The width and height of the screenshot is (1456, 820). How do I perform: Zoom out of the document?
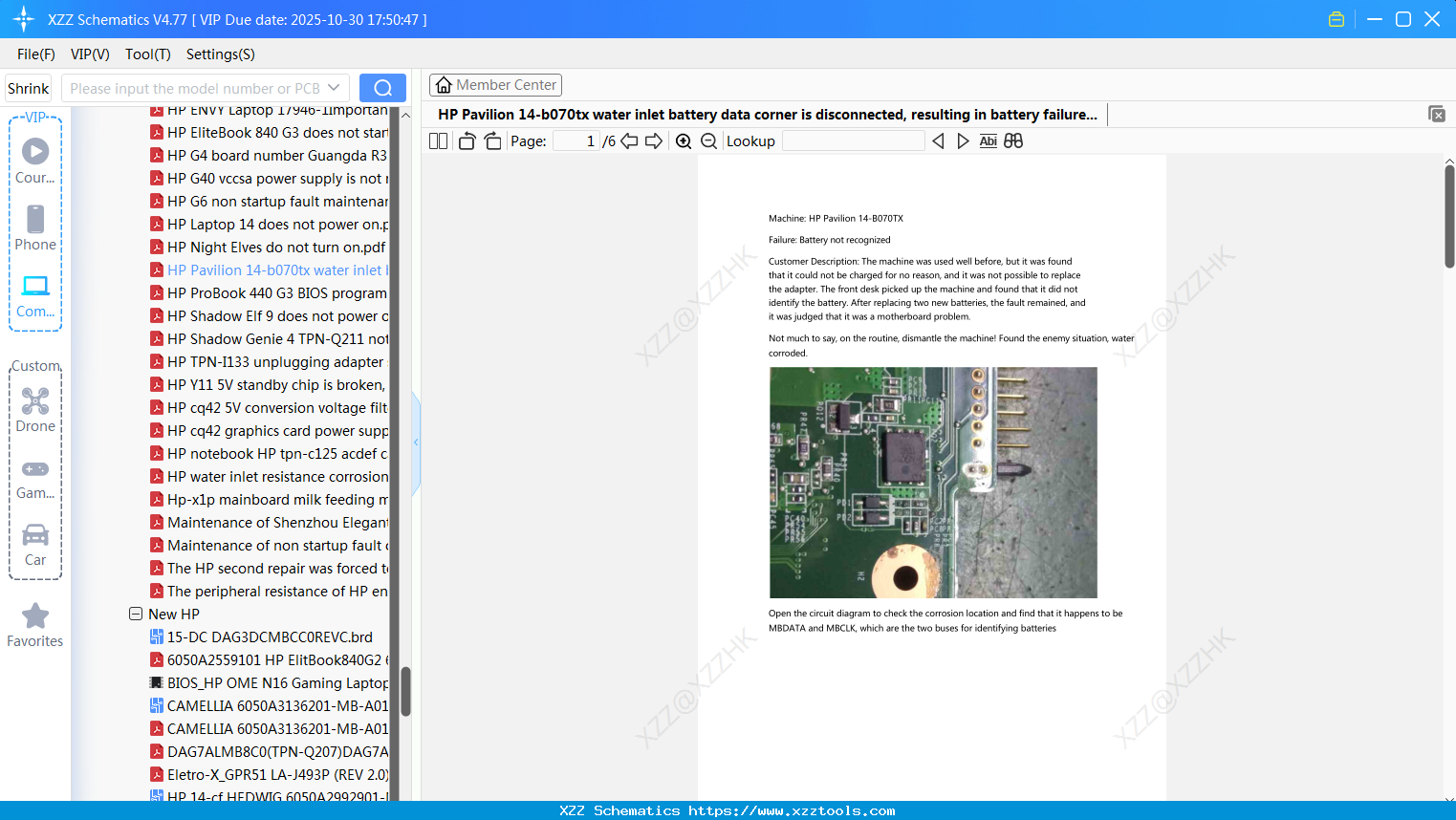click(708, 140)
